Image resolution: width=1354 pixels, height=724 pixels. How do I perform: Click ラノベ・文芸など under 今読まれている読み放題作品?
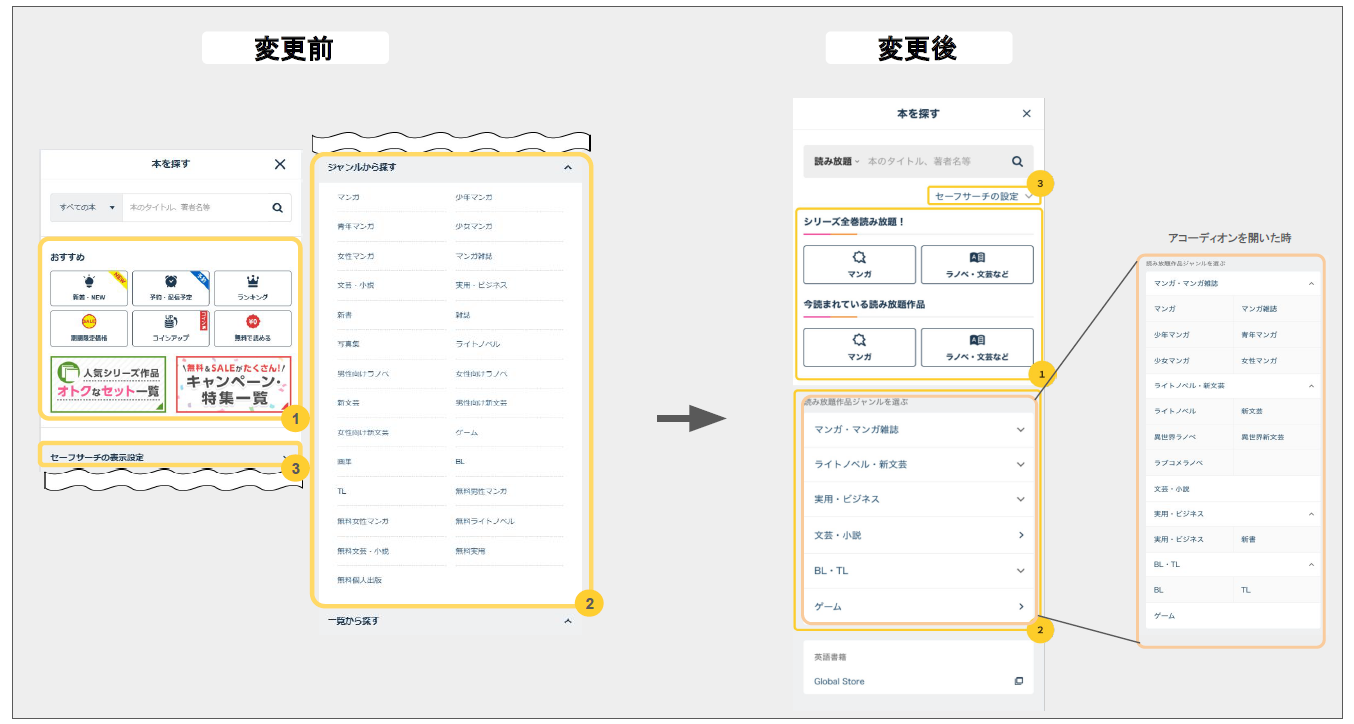[x=977, y=347]
